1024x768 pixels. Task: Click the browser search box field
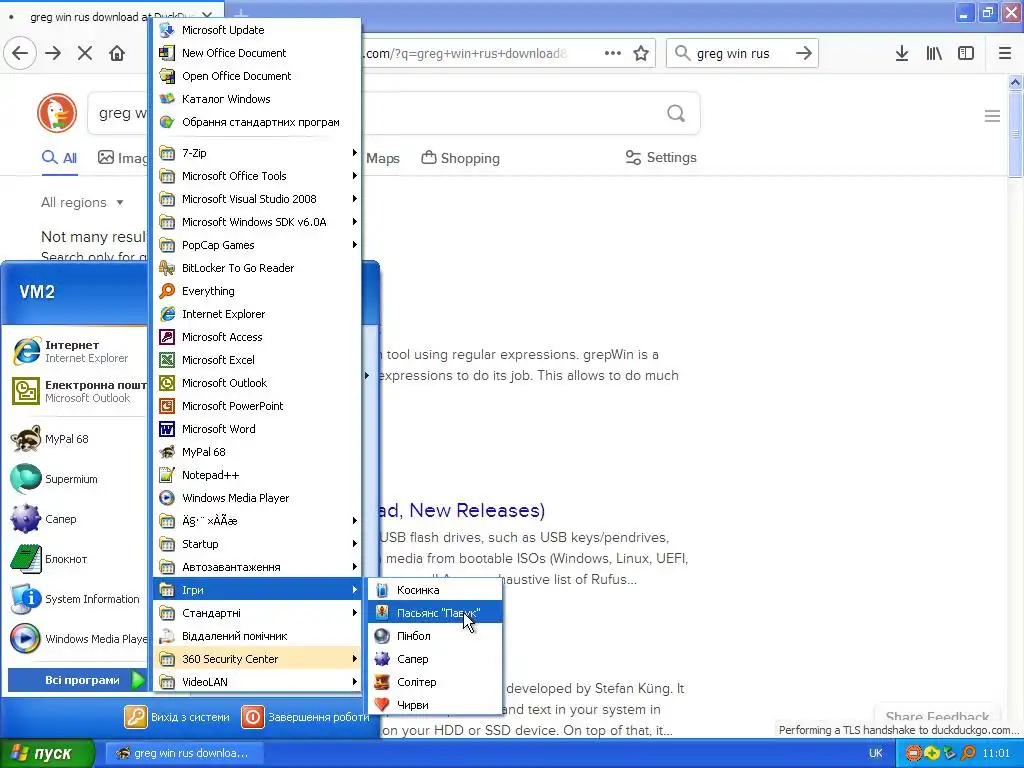tap(742, 53)
